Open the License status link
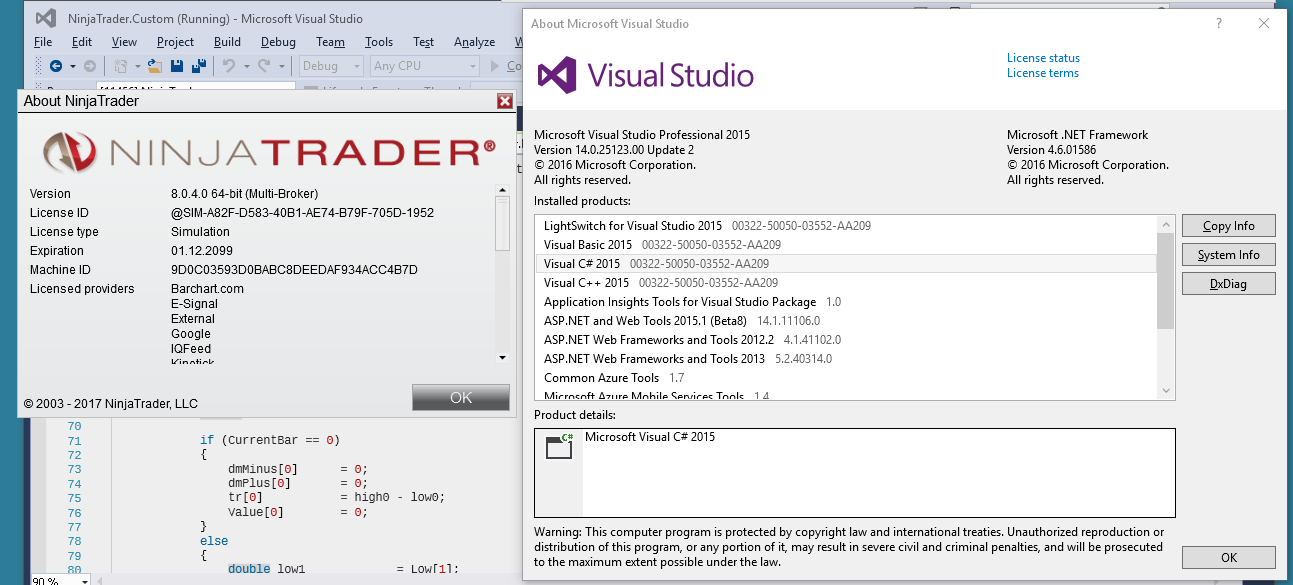The width and height of the screenshot is (1293, 585). point(1043,58)
